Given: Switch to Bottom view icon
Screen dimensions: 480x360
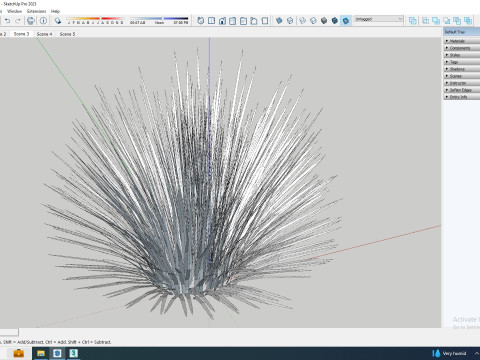Looking at the screenshot, I should tap(265, 21).
